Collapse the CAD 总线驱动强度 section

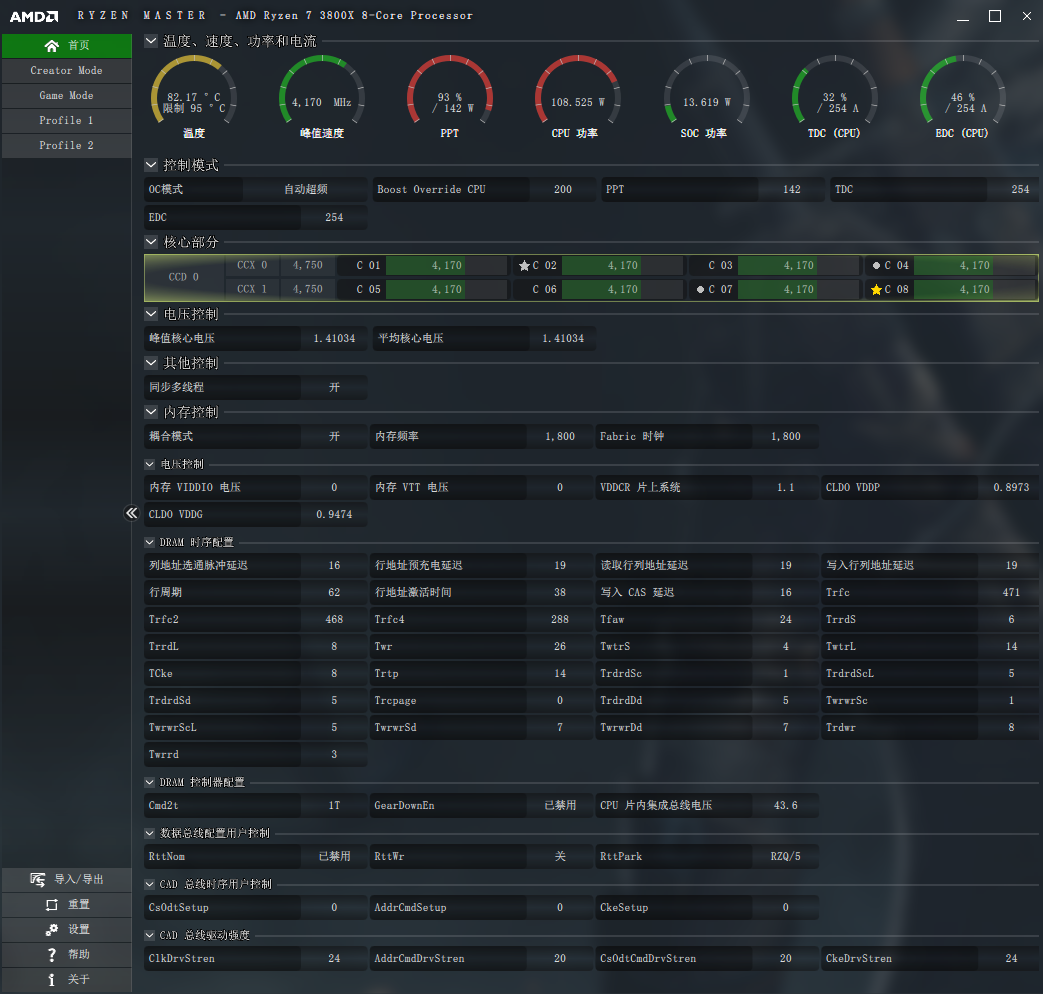[150, 935]
